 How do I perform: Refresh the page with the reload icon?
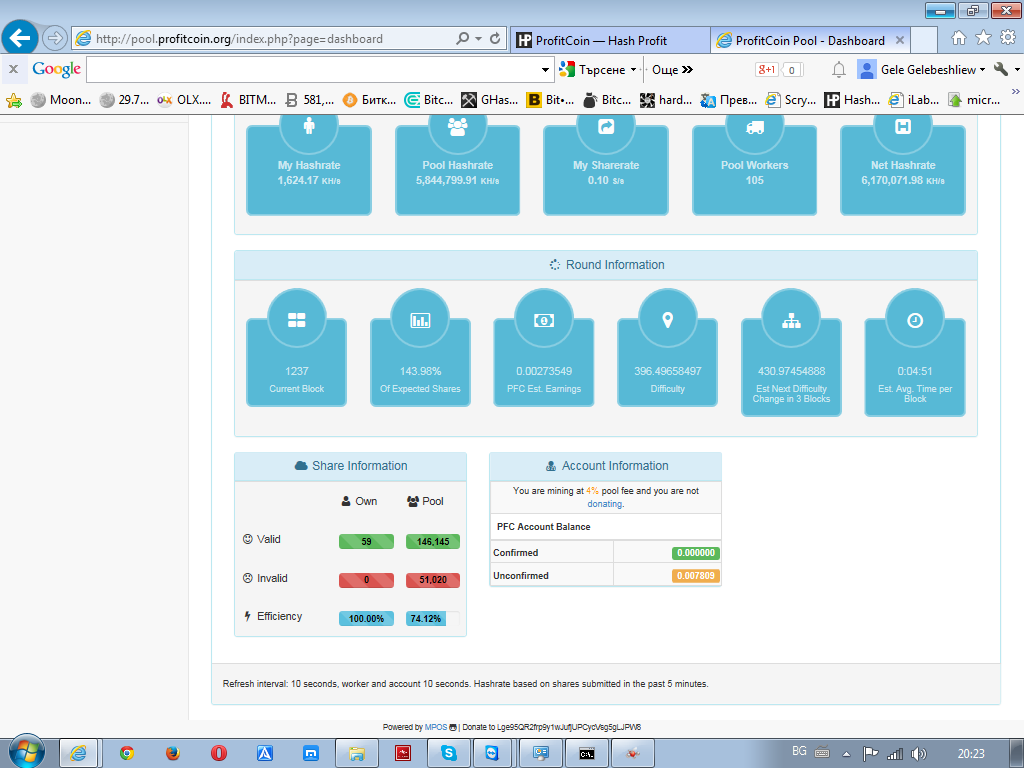pyautogui.click(x=495, y=39)
